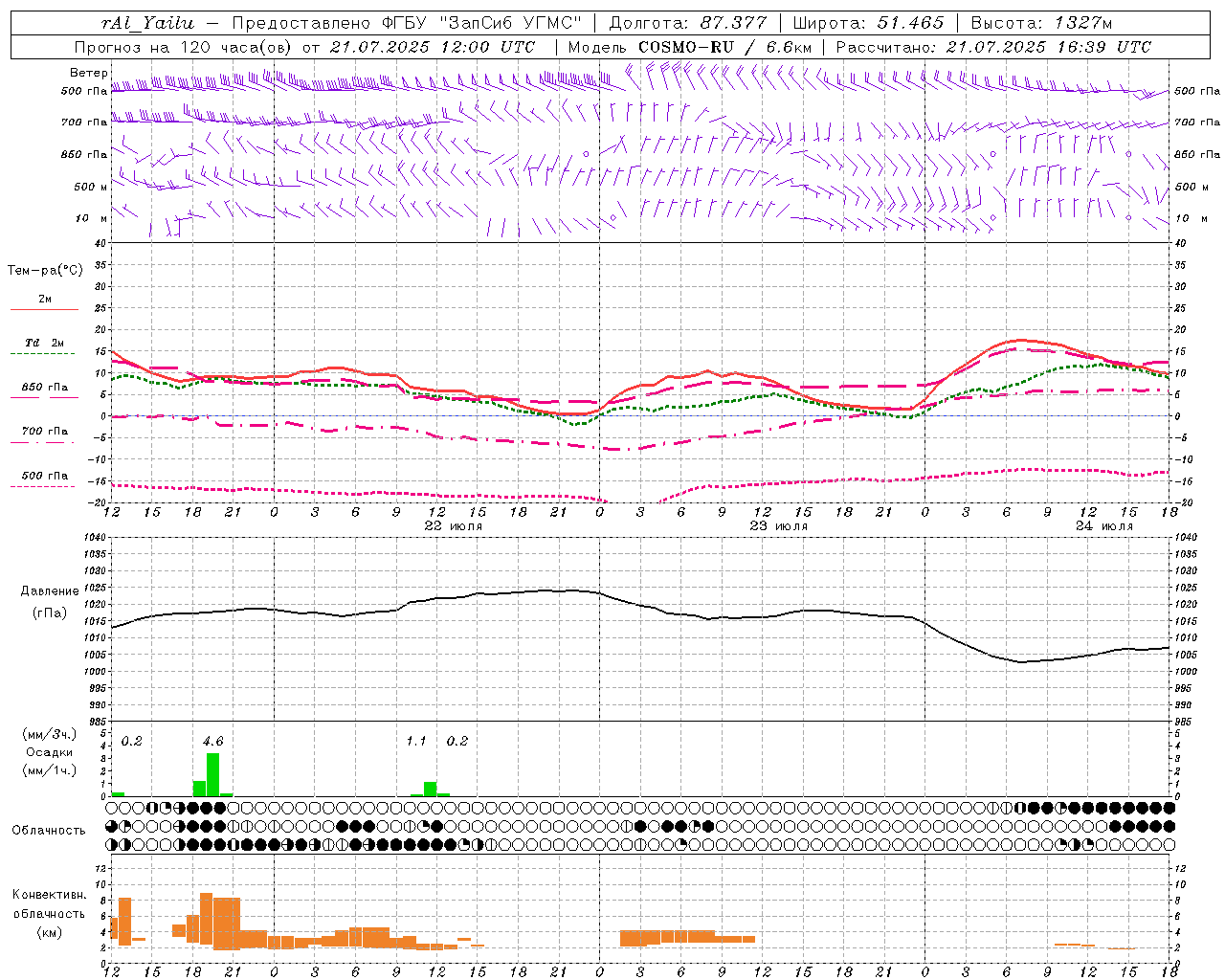
Task: Click left '500 гПа' wind level label
Action: tap(84, 91)
